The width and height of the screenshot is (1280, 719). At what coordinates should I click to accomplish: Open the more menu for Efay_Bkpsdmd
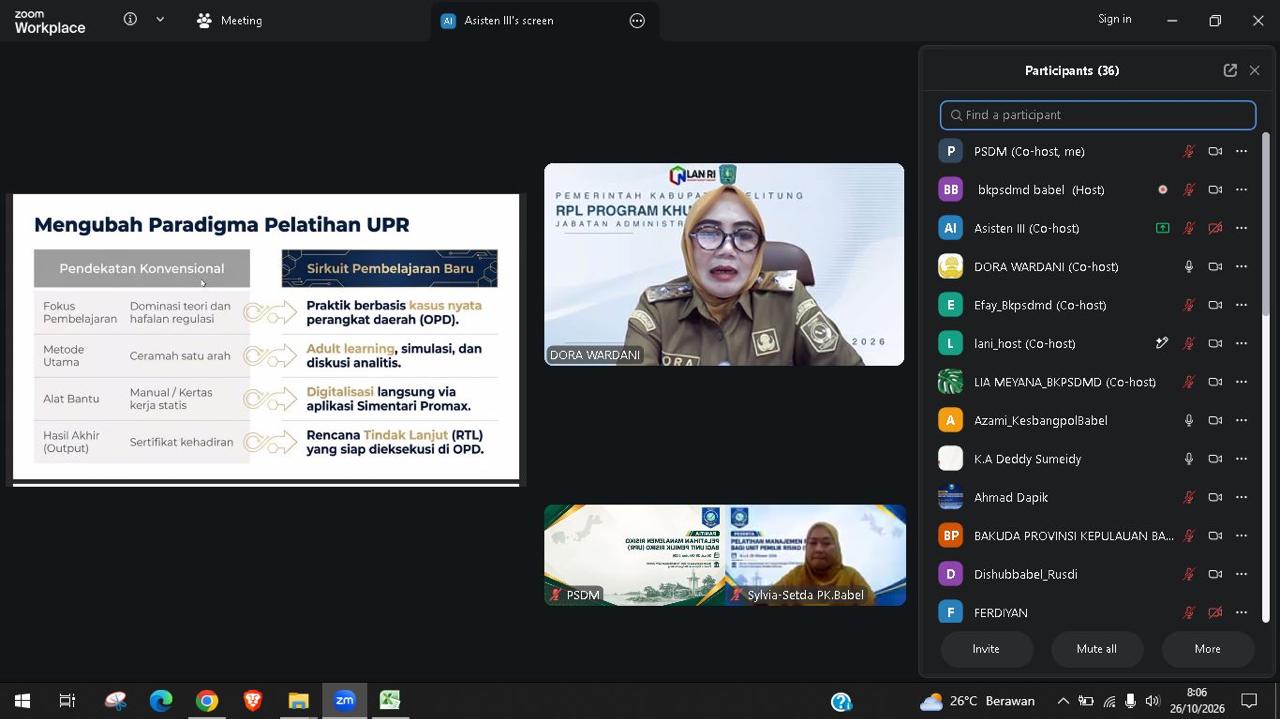pos(1241,305)
